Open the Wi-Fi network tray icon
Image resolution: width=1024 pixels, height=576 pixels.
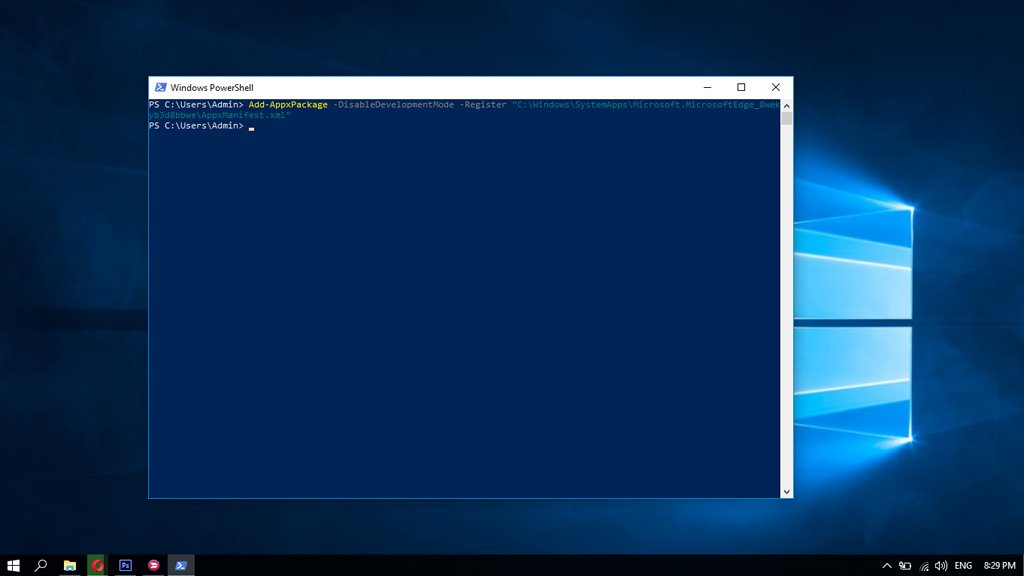tap(923, 566)
